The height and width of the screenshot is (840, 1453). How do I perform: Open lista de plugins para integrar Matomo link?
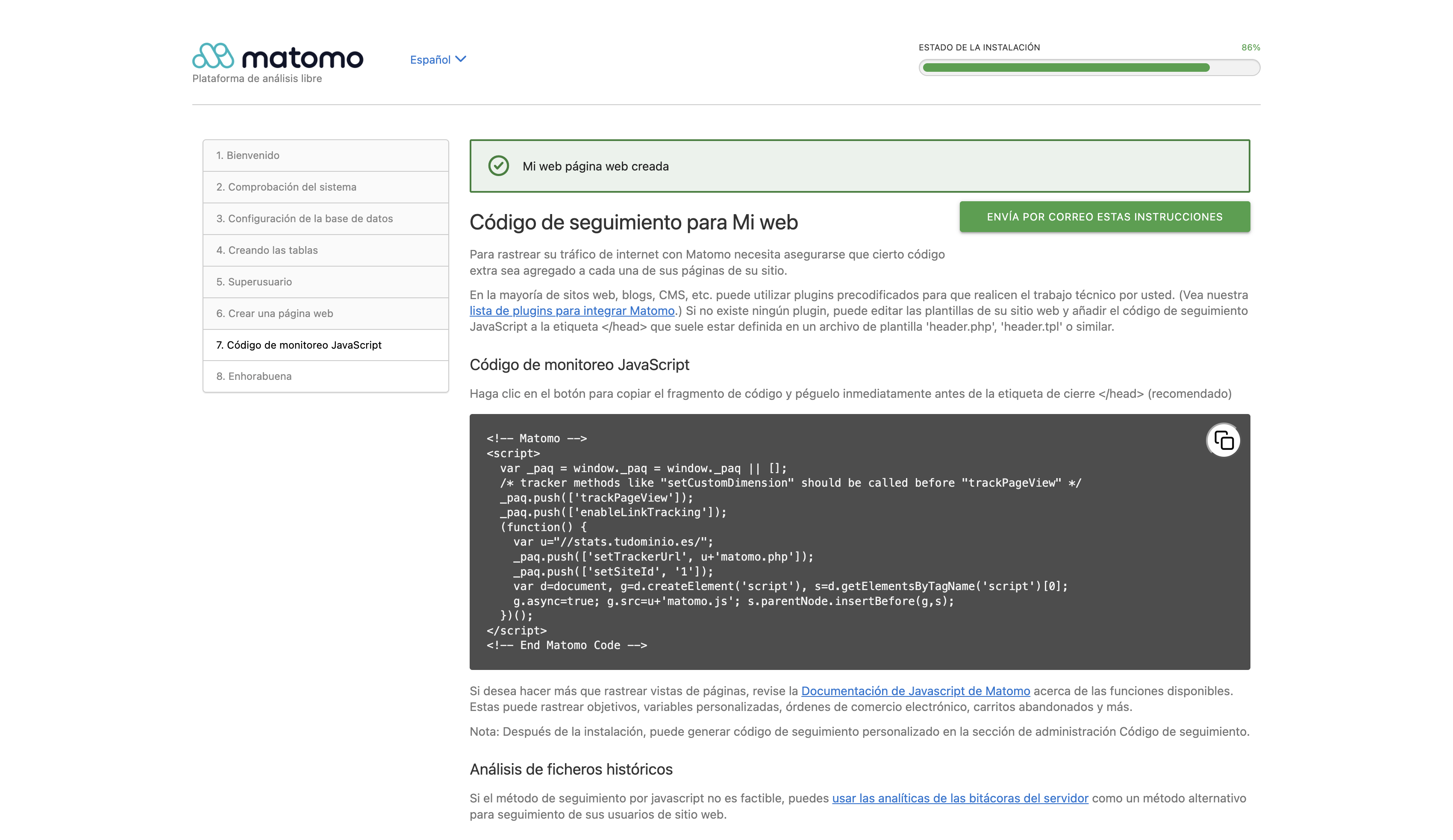coord(572,311)
